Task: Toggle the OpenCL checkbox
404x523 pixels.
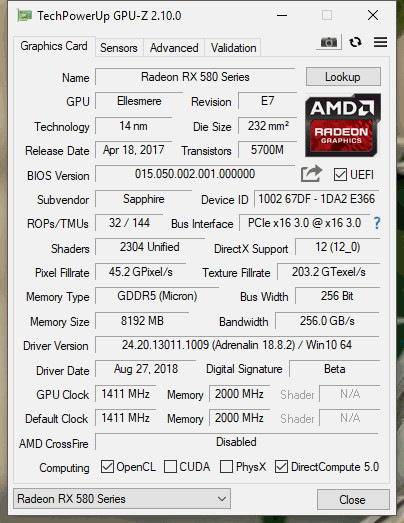Action: point(107,467)
